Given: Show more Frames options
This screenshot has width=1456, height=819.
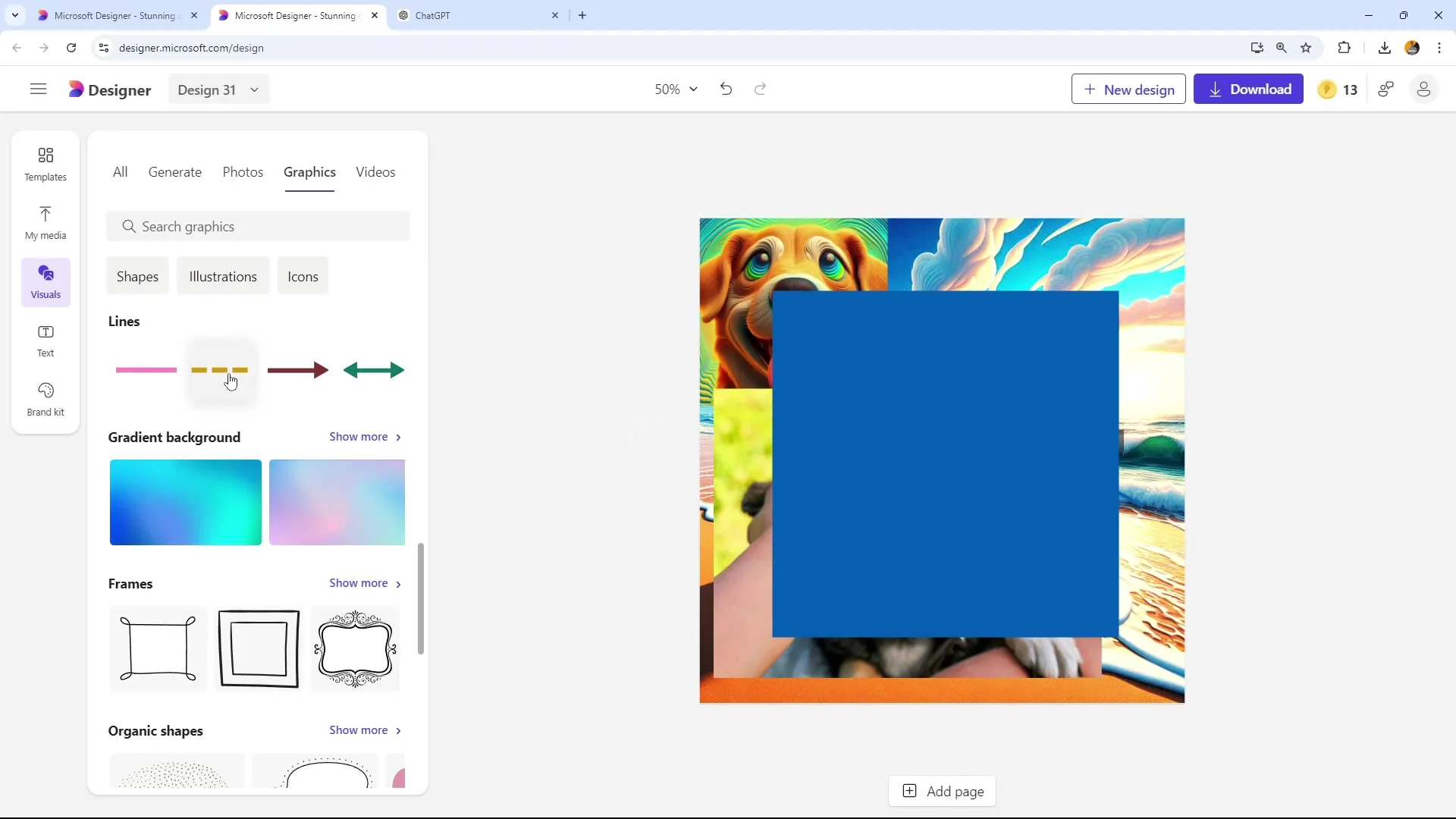Looking at the screenshot, I should tap(366, 583).
